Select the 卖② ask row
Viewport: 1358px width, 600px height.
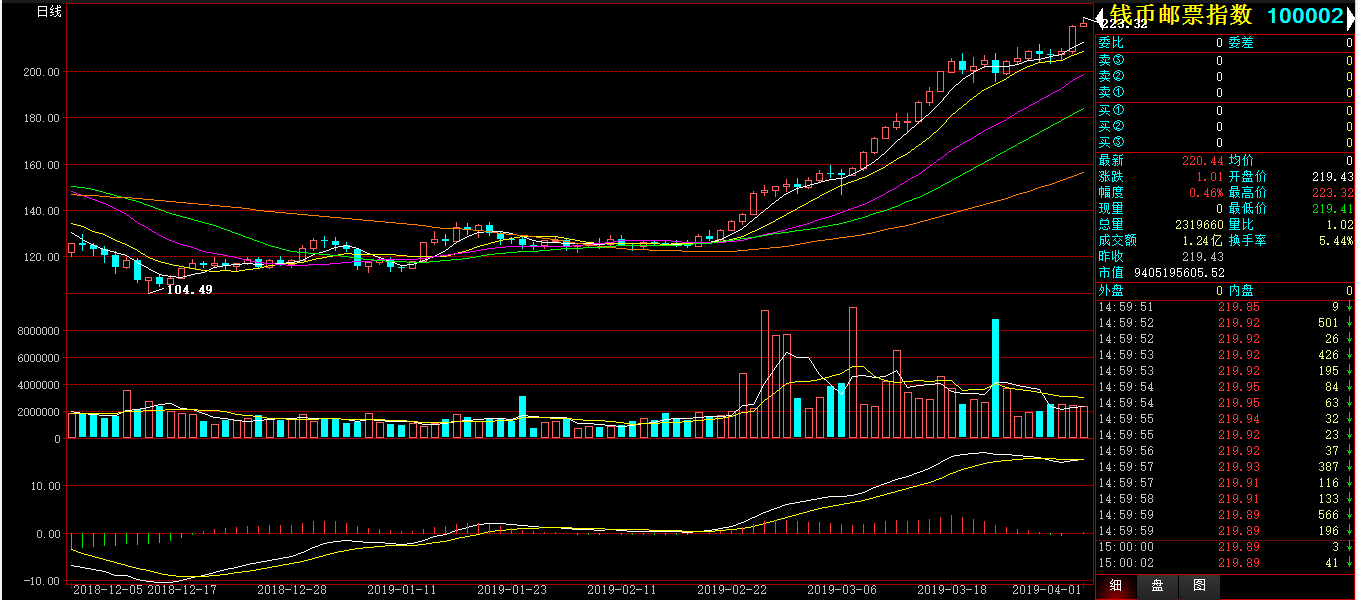tap(1225, 76)
